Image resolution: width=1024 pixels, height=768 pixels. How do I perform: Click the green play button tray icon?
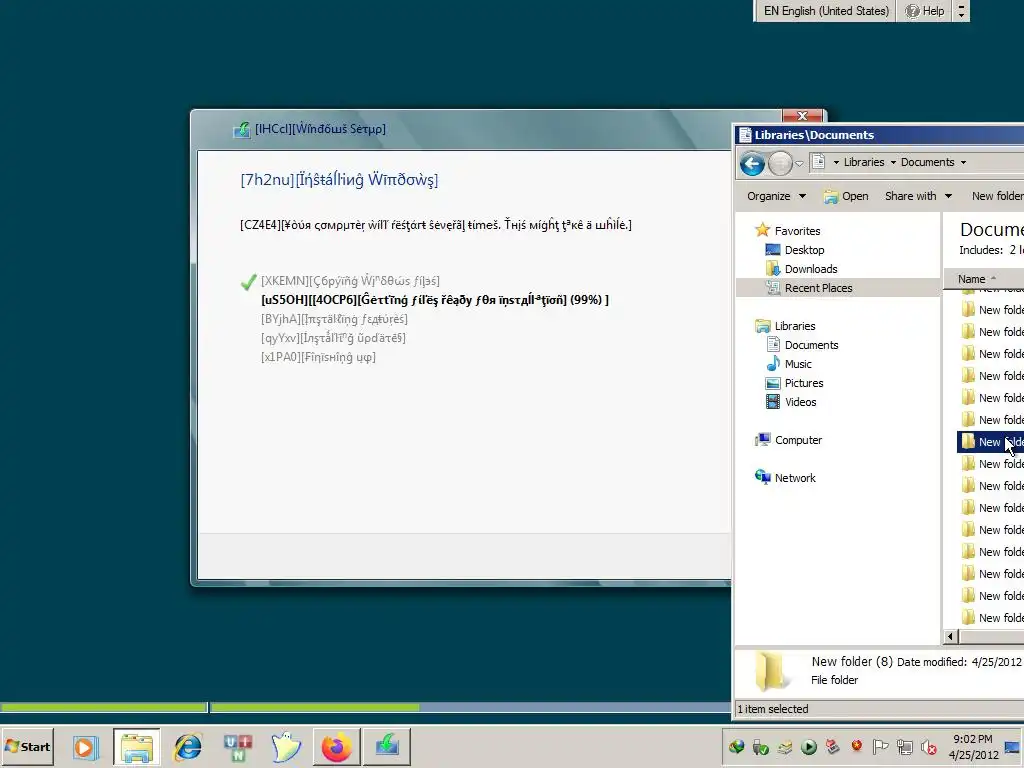[808, 746]
